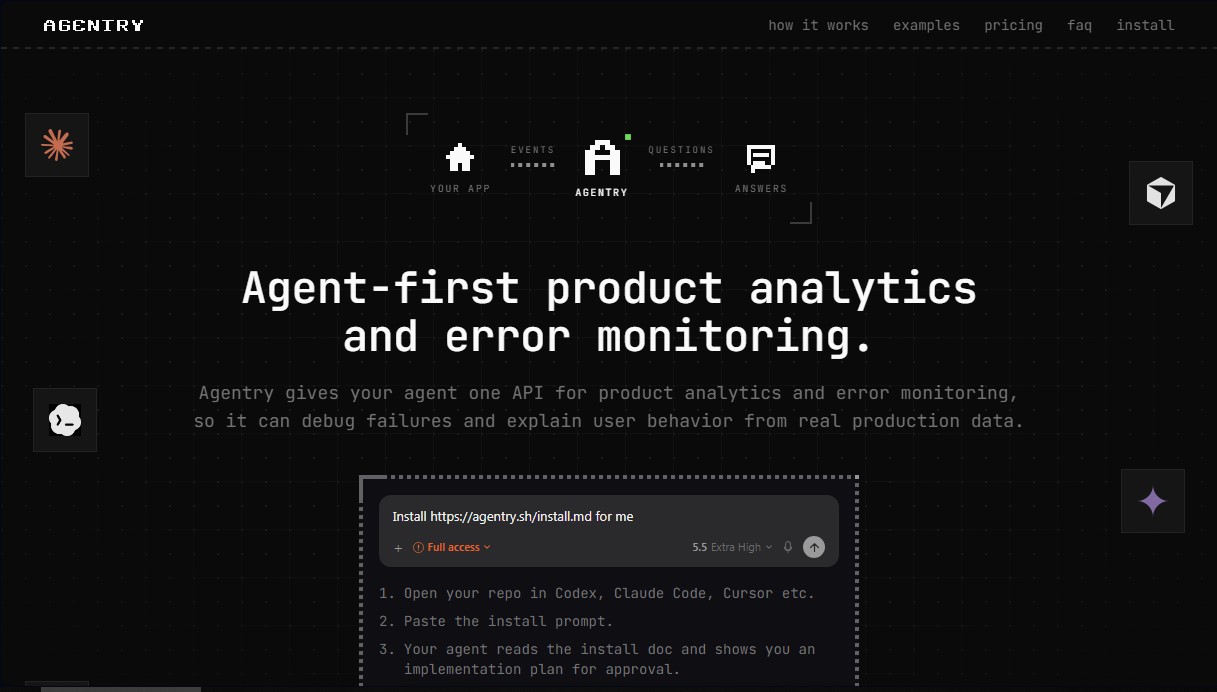Click the 3D cube icon tile
1217x692 pixels.
1161,193
